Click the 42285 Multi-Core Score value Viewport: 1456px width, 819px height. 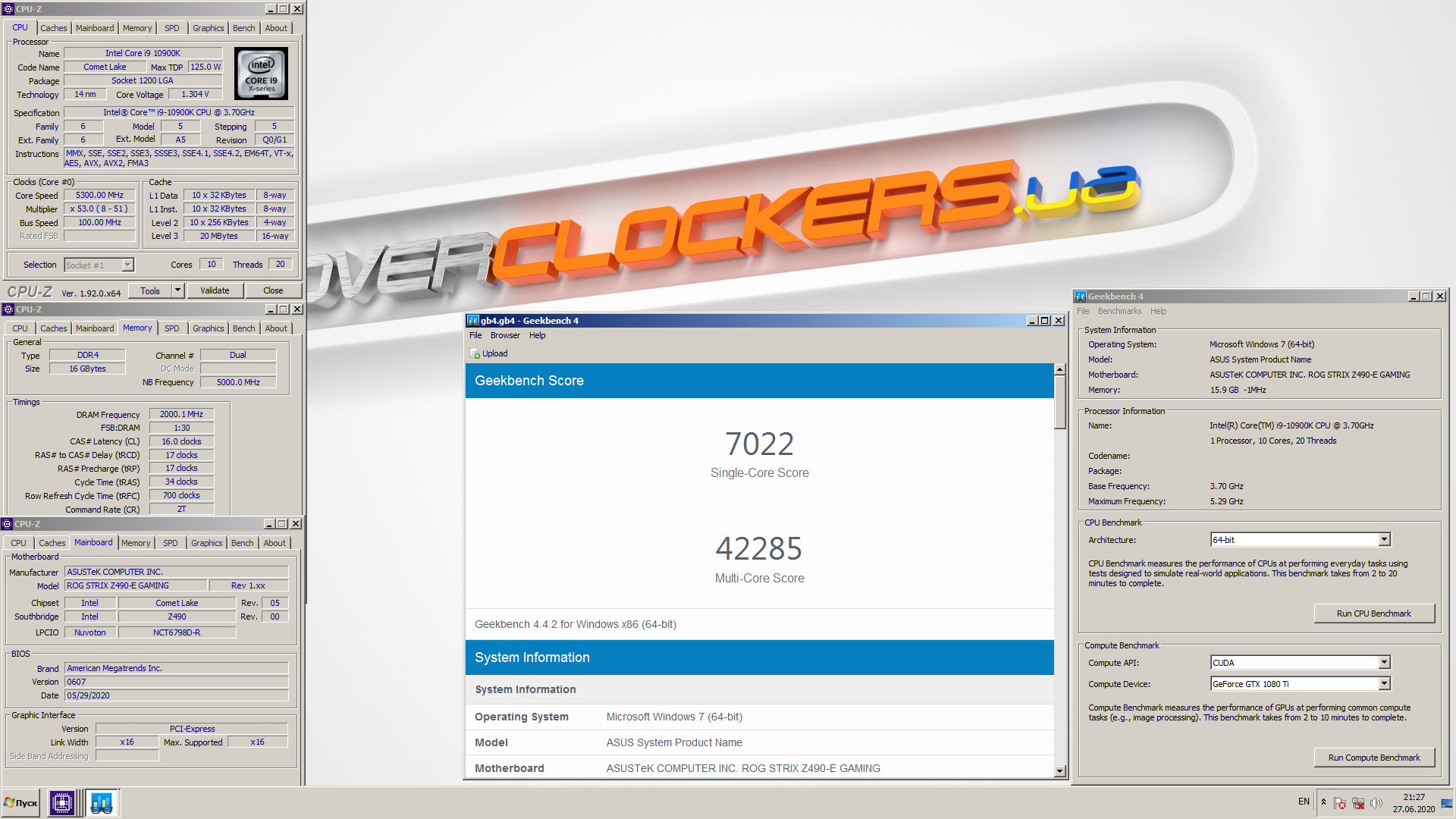coord(759,548)
